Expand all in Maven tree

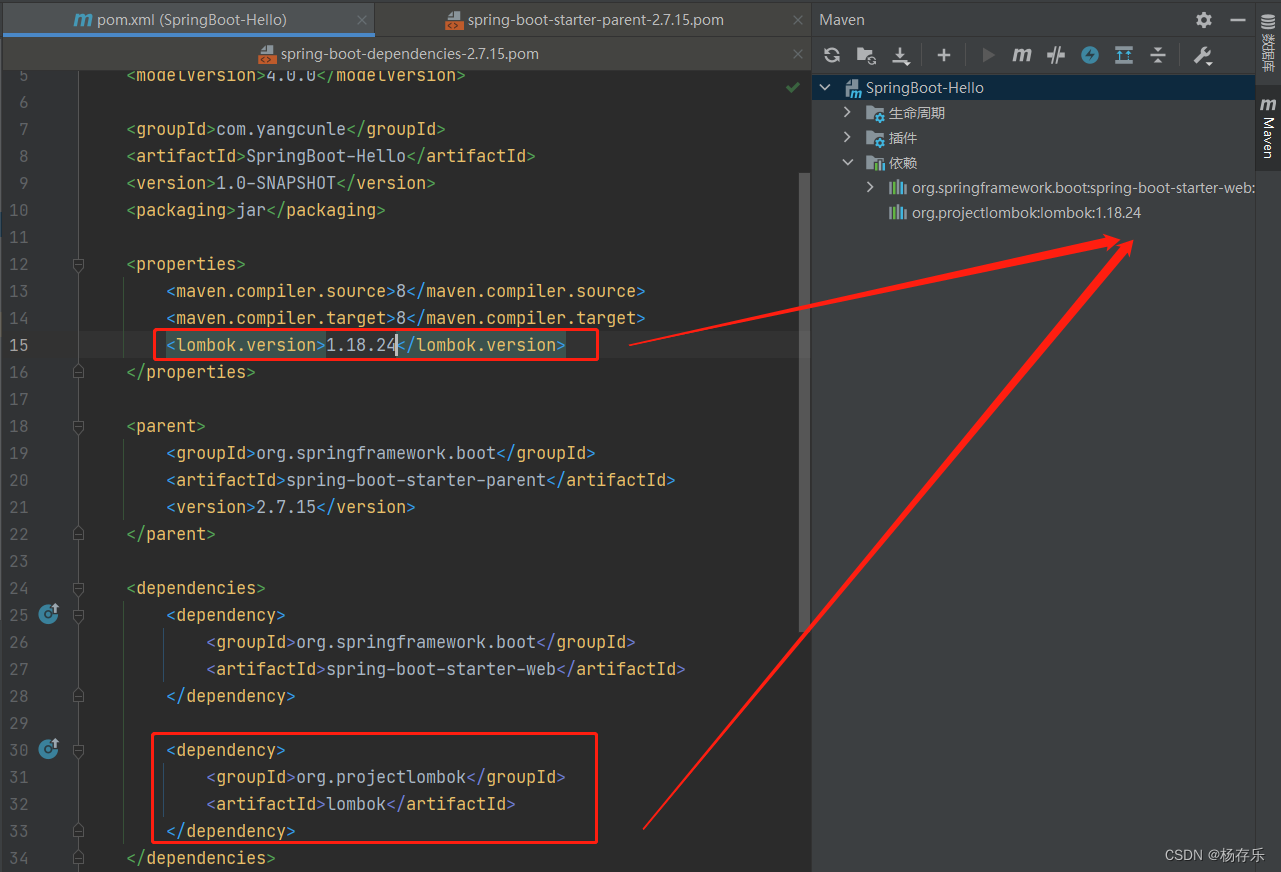(x=1124, y=55)
